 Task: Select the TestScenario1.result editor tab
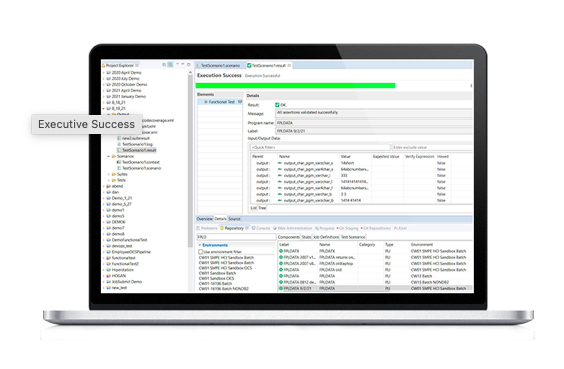268,65
